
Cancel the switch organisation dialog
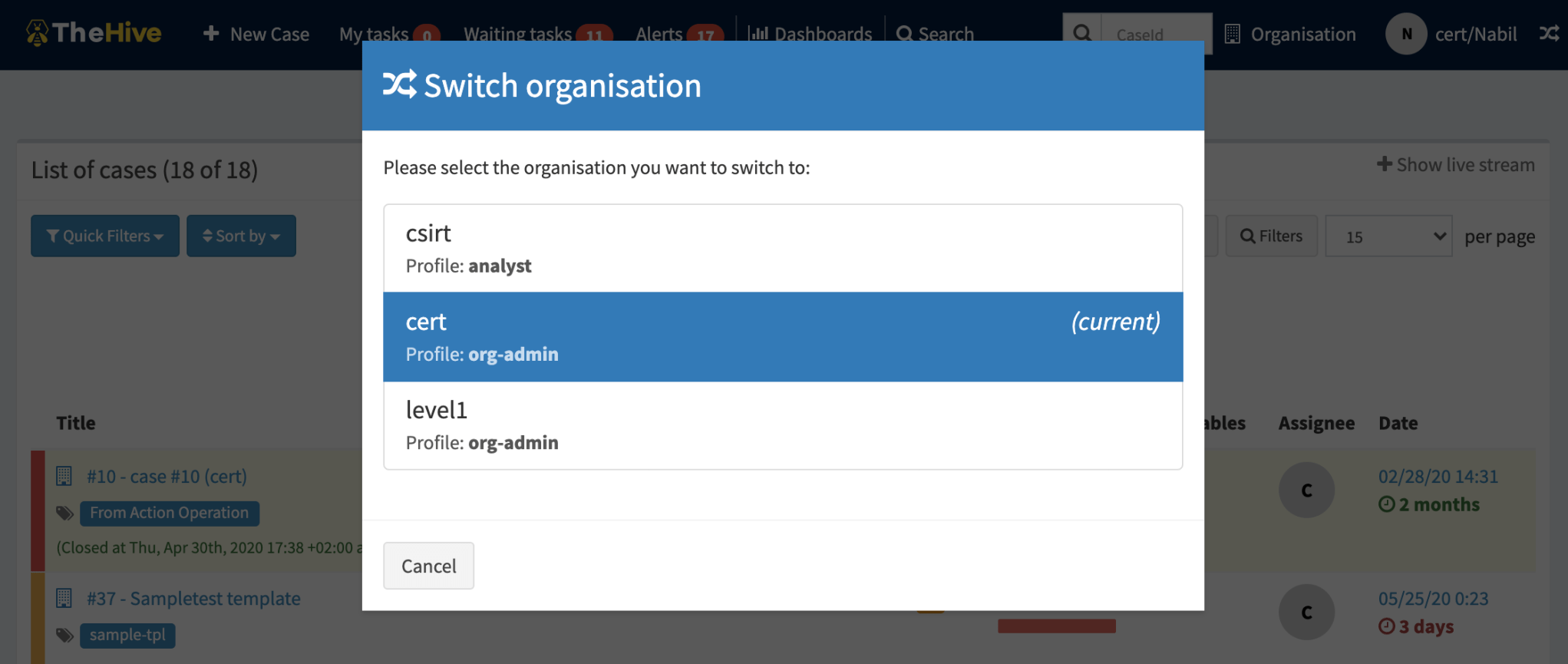tap(428, 566)
